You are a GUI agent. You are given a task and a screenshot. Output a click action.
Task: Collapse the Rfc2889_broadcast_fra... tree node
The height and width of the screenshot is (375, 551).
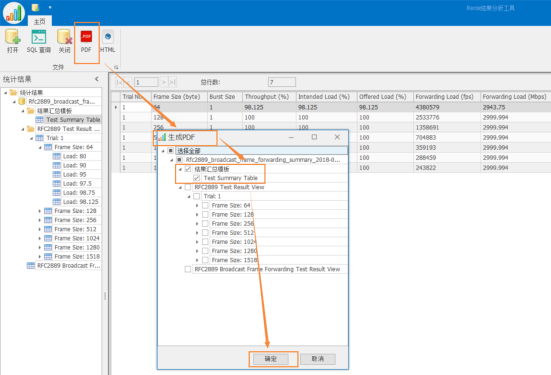[14, 102]
